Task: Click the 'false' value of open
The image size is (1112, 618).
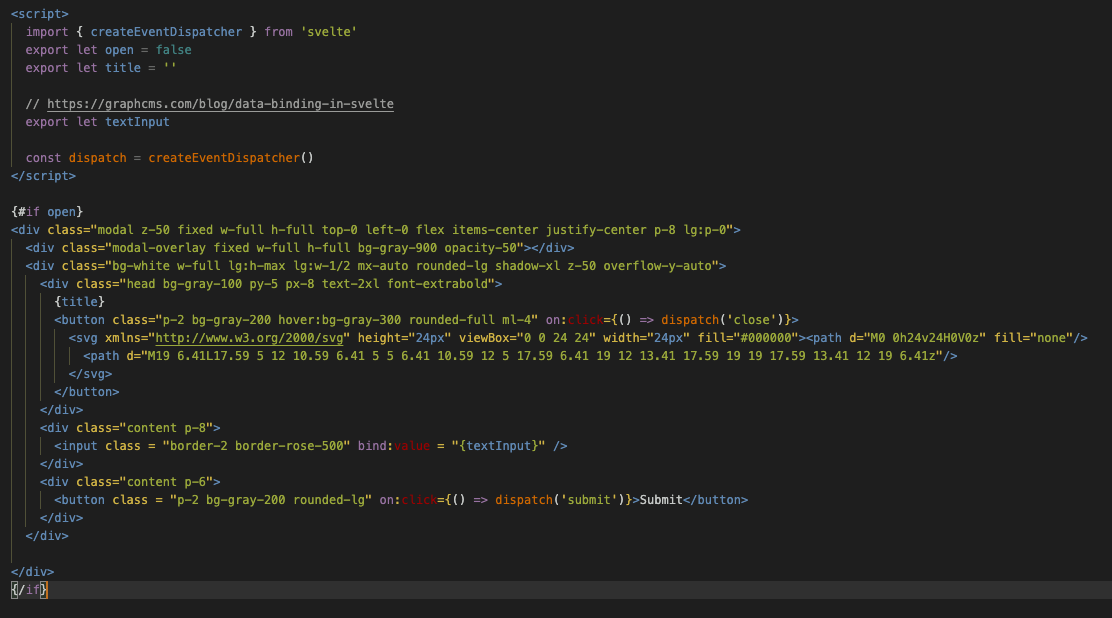Action: coord(174,50)
